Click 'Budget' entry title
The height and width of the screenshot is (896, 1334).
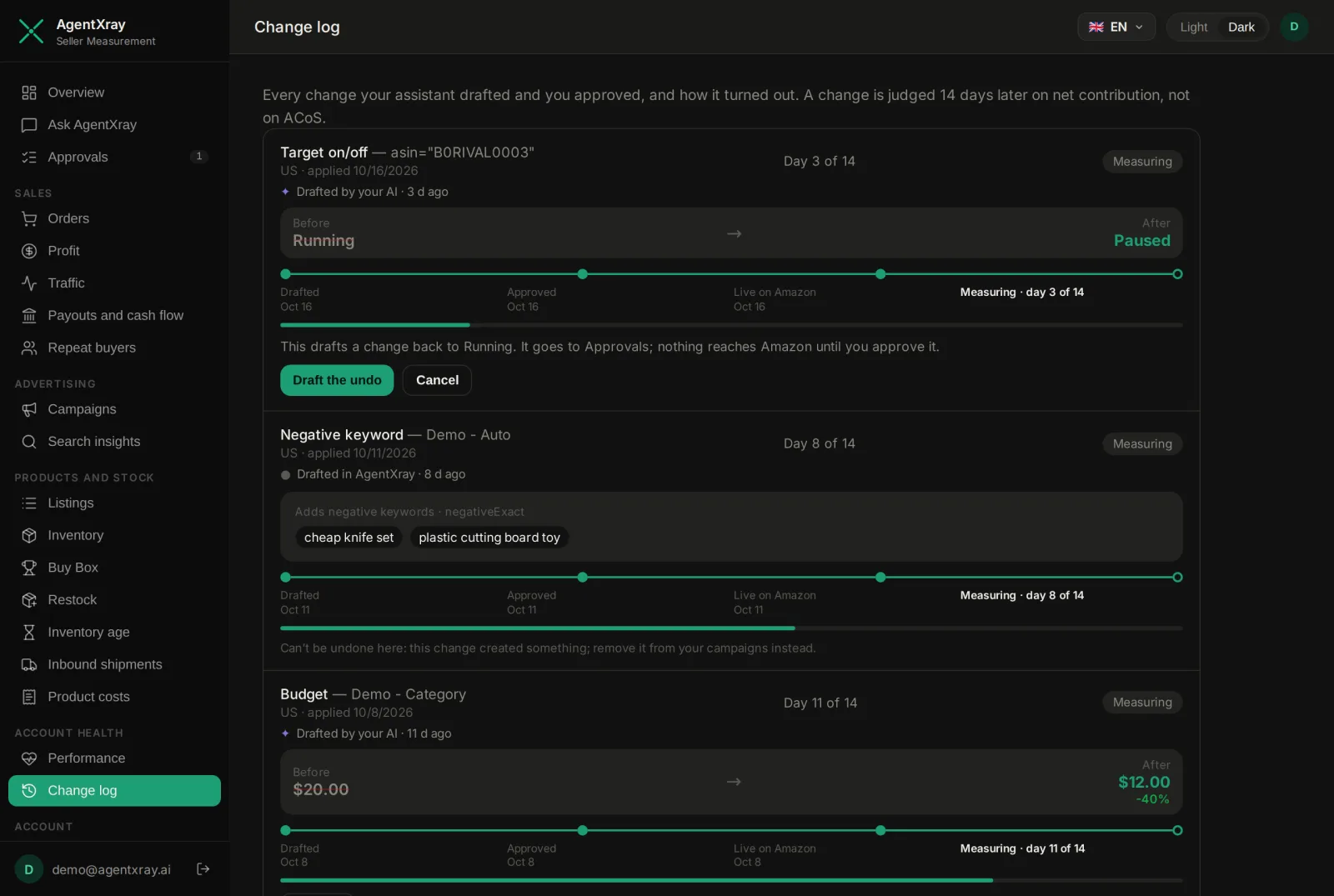[304, 694]
